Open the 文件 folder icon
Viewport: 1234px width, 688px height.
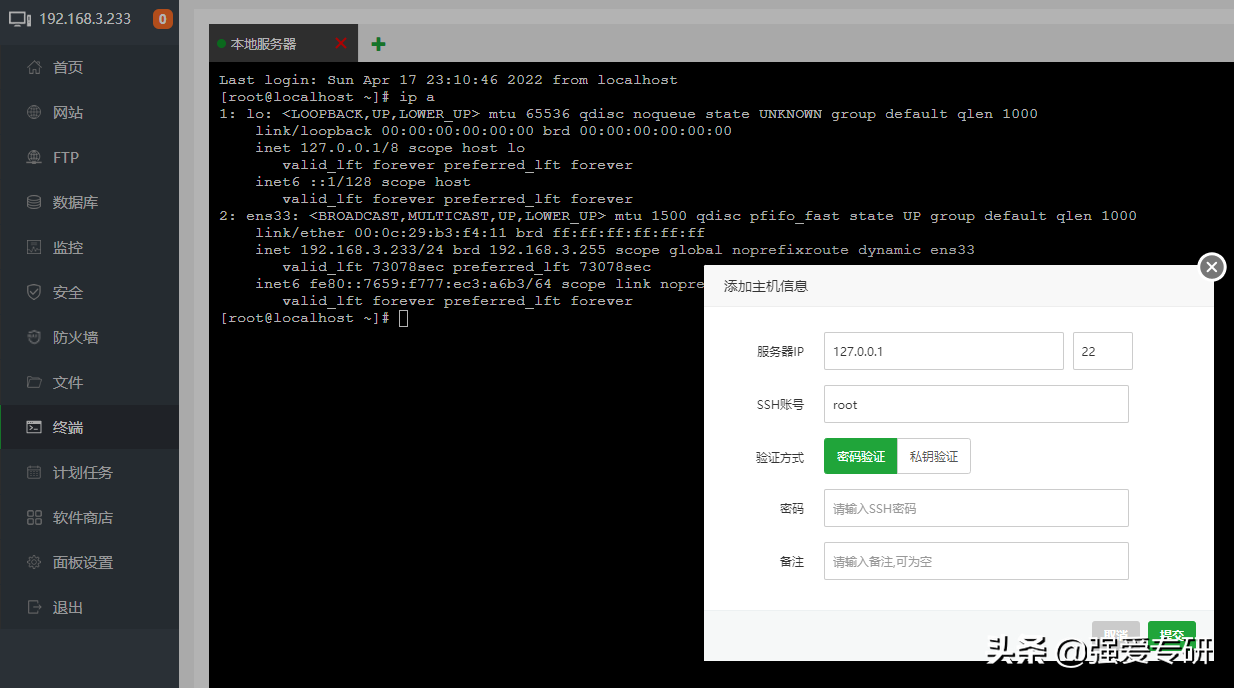[34, 383]
